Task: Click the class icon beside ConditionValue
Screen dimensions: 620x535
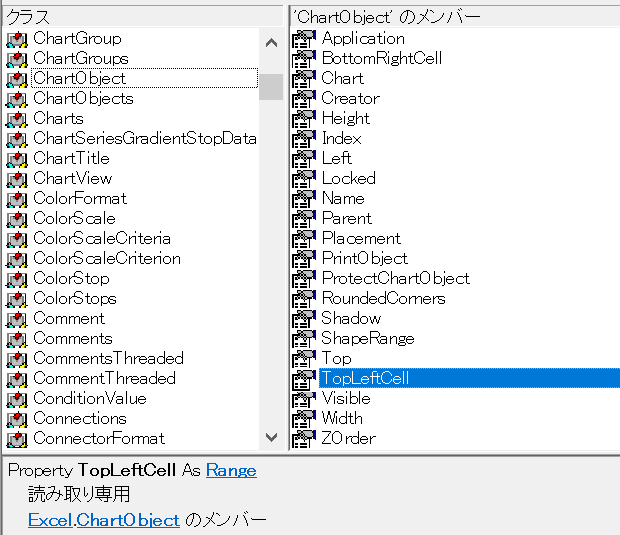Action: (17, 399)
